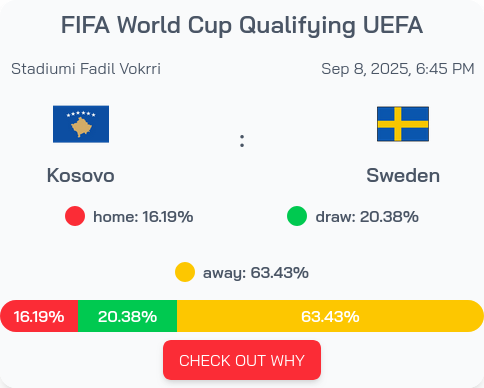This screenshot has height=388, width=484.
Task: Click the FIFA World Cup Qualifying UEFA title
Action: point(242,25)
